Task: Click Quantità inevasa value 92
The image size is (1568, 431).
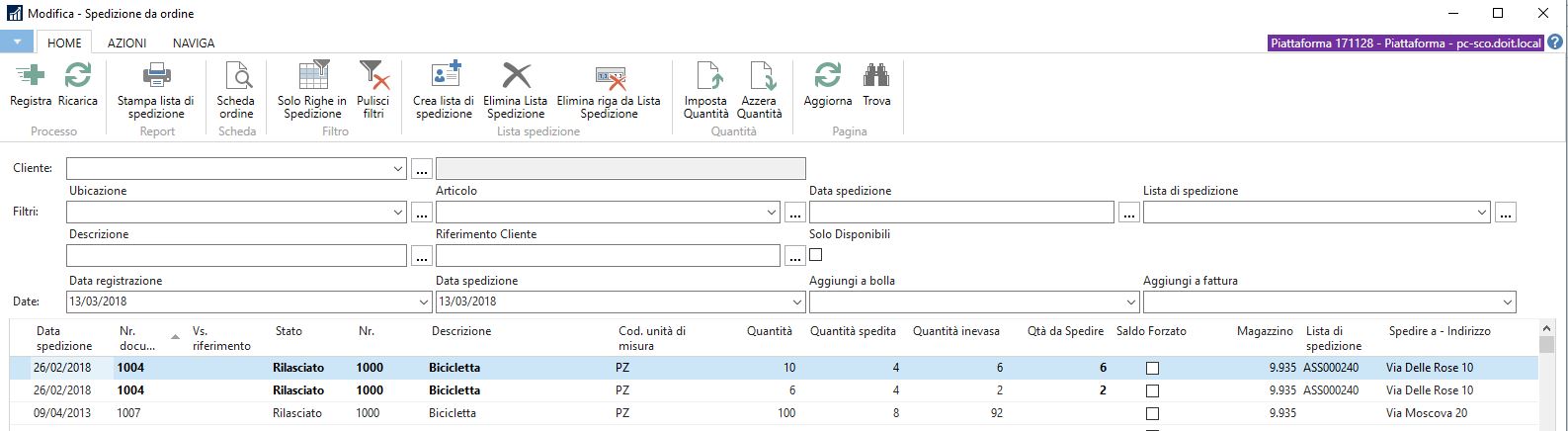Action: pos(996,413)
